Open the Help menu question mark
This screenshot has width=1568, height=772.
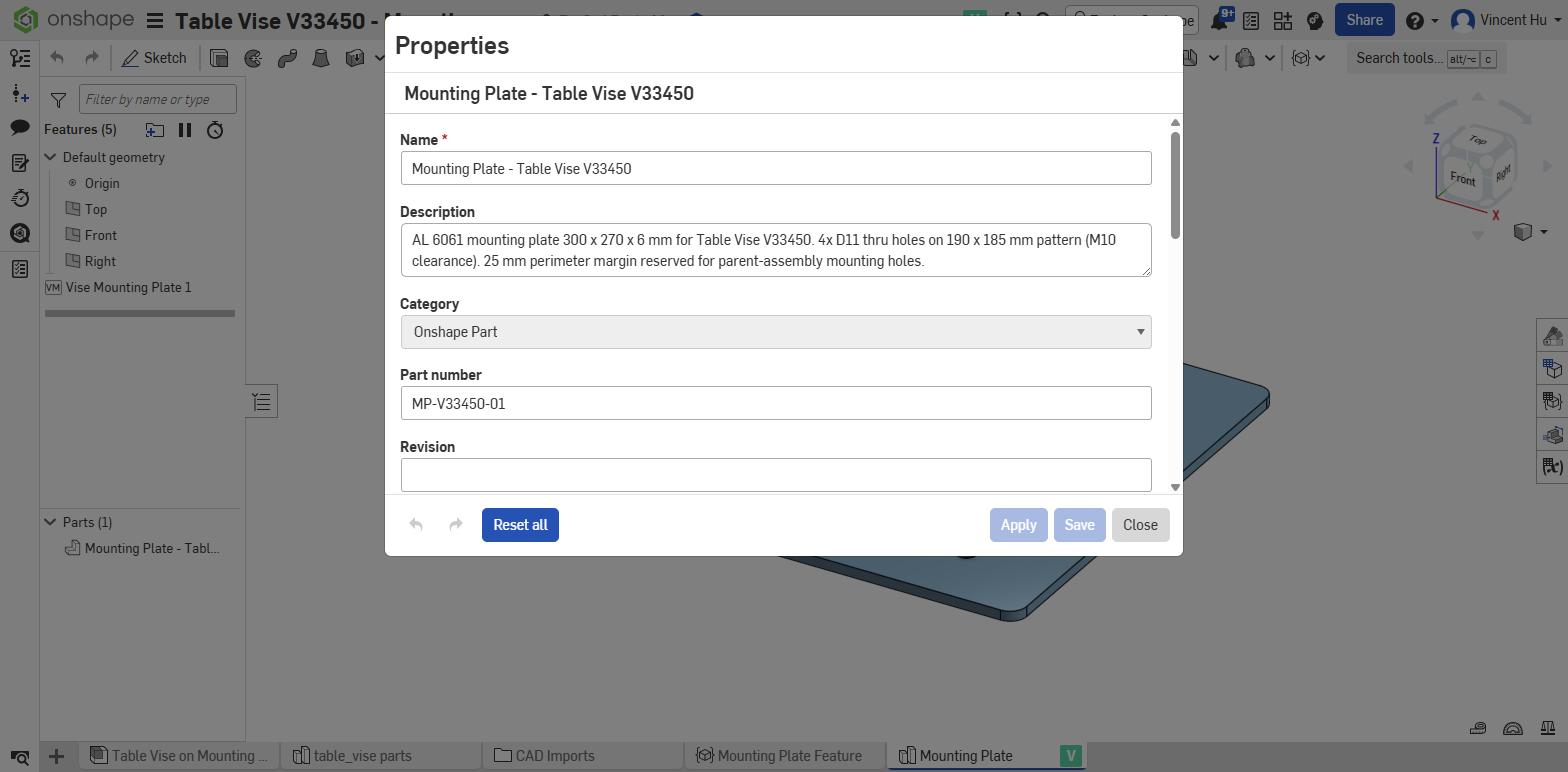tap(1421, 20)
